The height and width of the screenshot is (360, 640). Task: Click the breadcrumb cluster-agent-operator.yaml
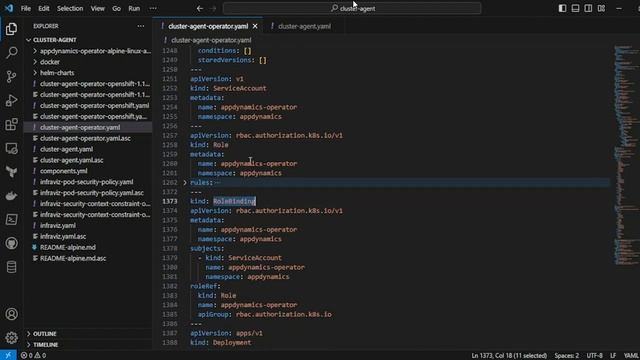coord(211,40)
